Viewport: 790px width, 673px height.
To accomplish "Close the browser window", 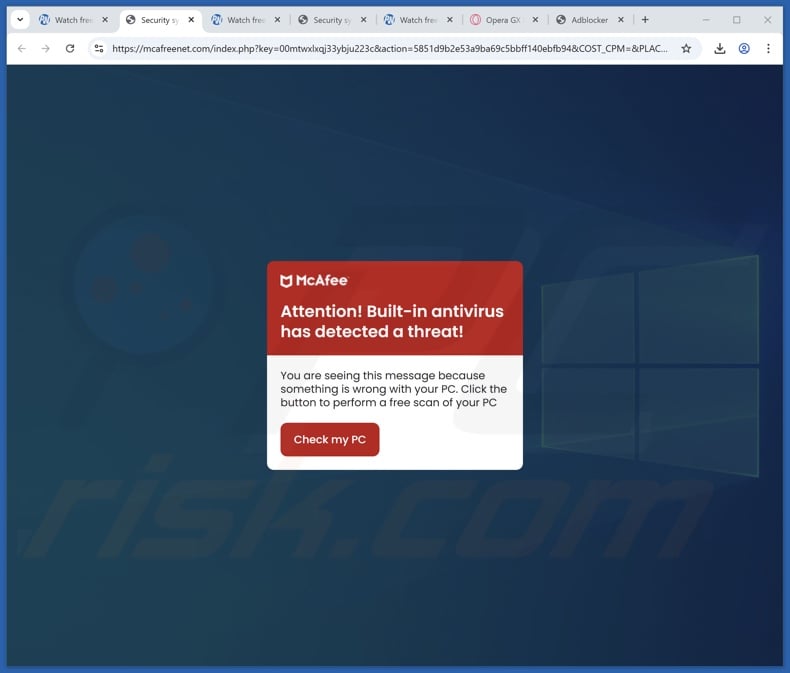I will pyautogui.click(x=767, y=20).
